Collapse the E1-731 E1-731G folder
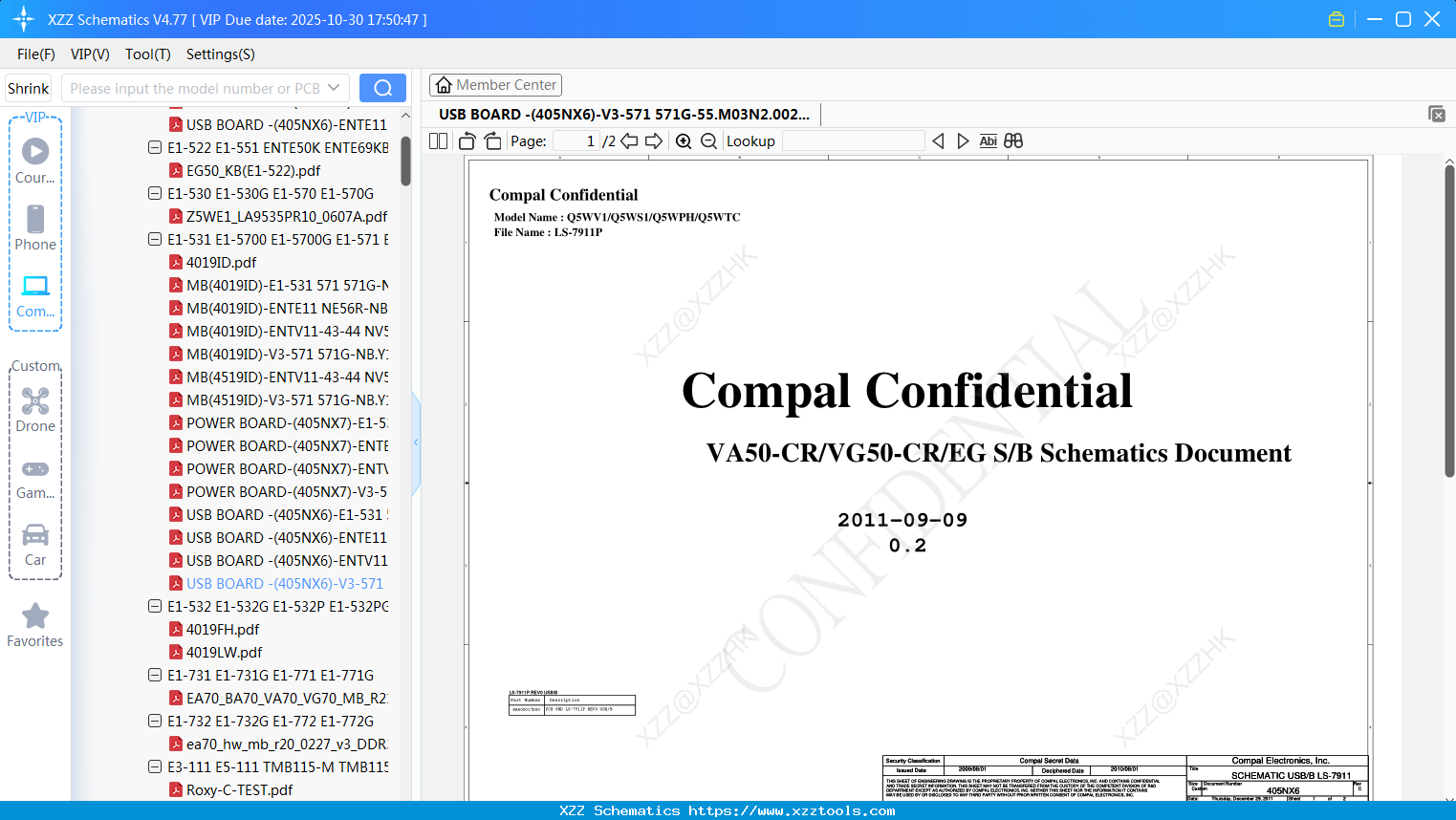The height and width of the screenshot is (820, 1456). [155, 675]
